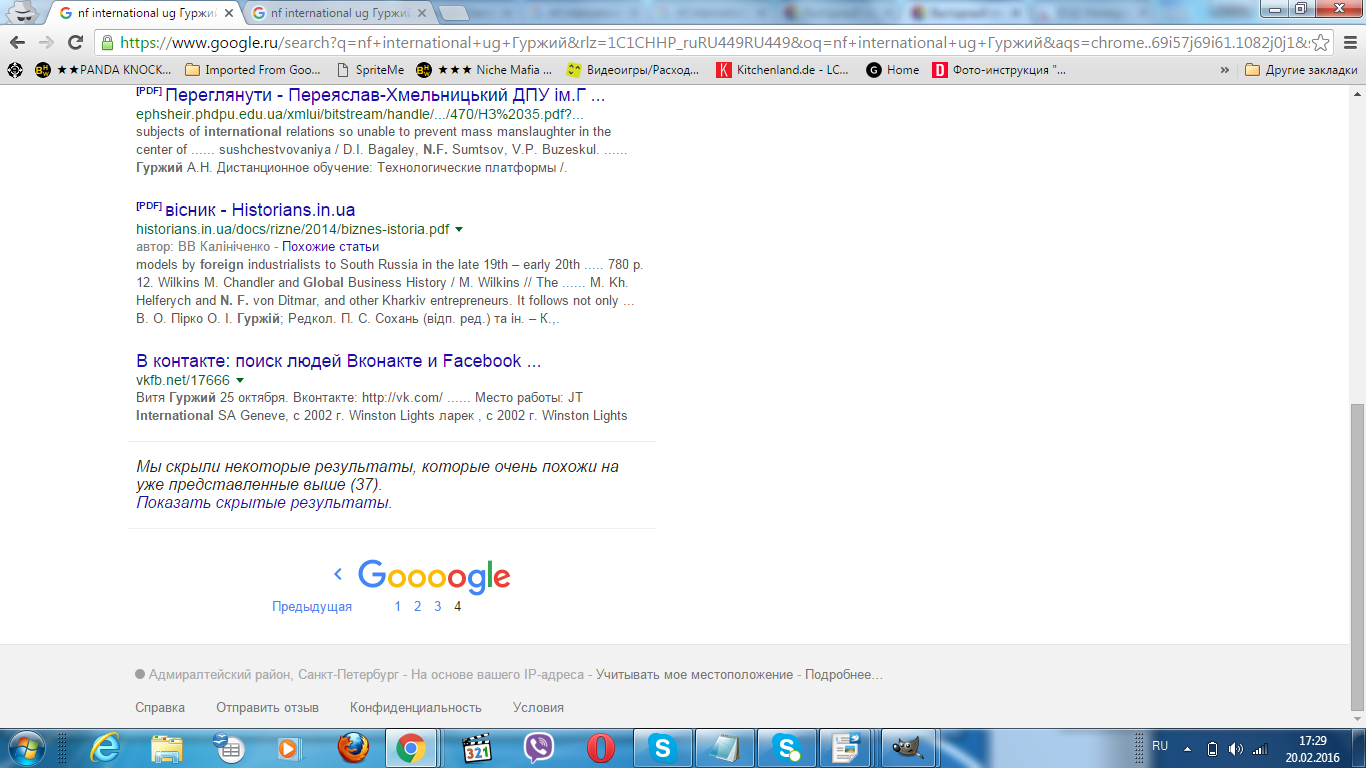Open Media Player Classic on the taskbar
Image resolution: width=1366 pixels, height=768 pixels.
point(477,747)
